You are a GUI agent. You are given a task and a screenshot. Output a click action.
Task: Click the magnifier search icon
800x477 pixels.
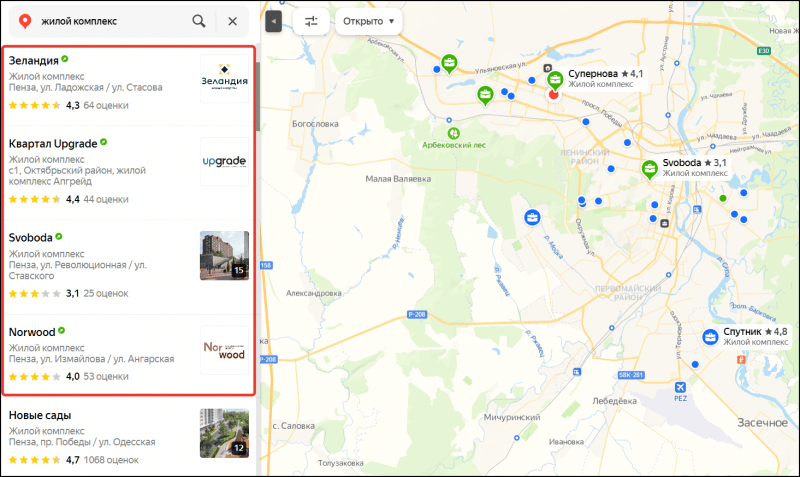coord(199,20)
